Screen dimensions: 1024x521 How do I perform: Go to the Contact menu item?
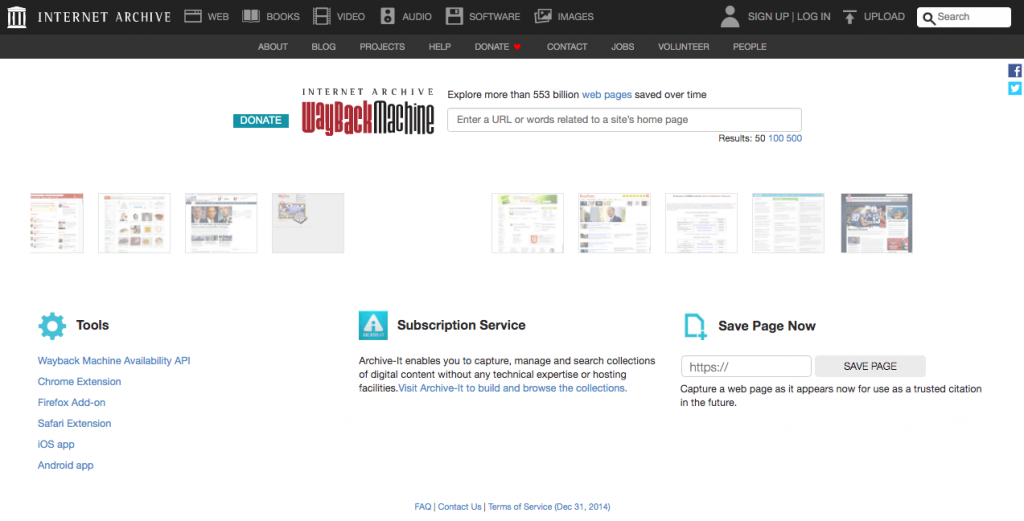(567, 47)
